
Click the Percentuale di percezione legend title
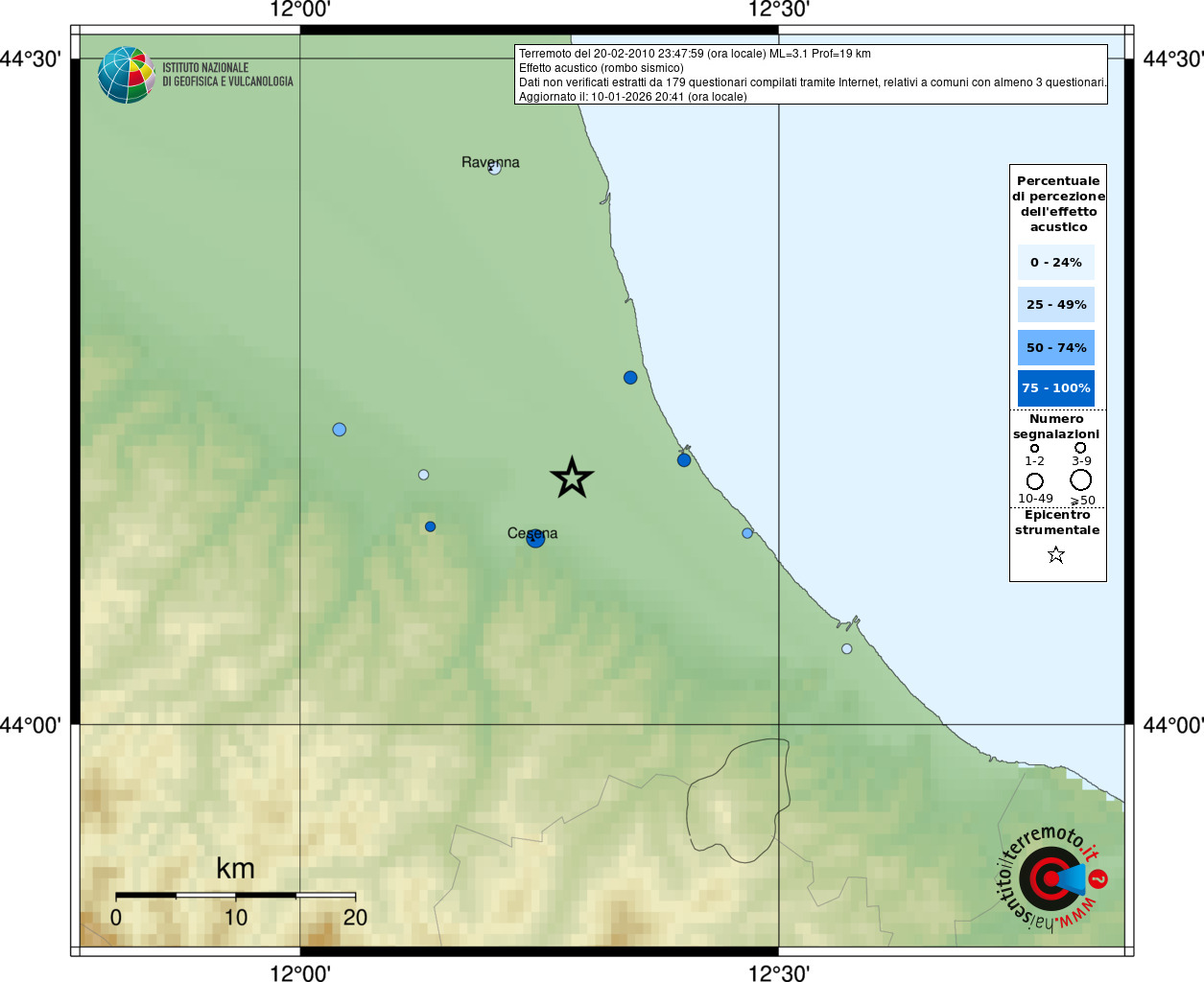click(x=1058, y=203)
